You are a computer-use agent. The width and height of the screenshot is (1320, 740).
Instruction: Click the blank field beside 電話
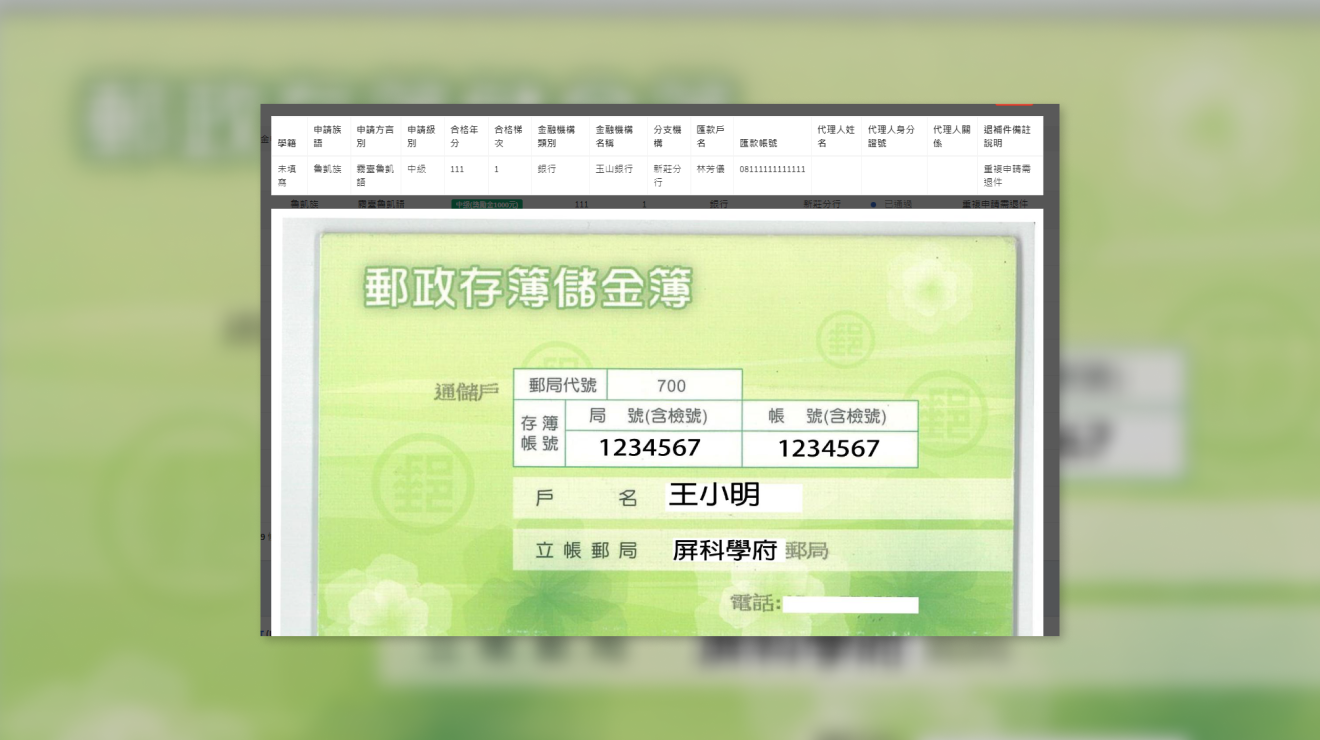[850, 605]
